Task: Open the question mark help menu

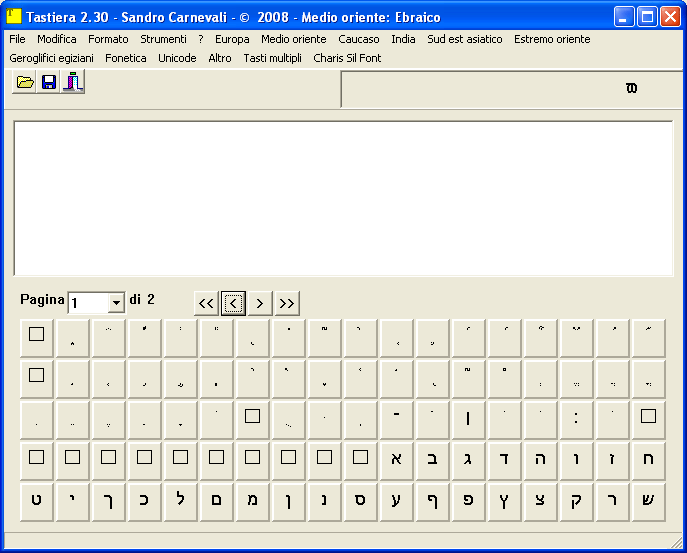Action: click(x=201, y=39)
